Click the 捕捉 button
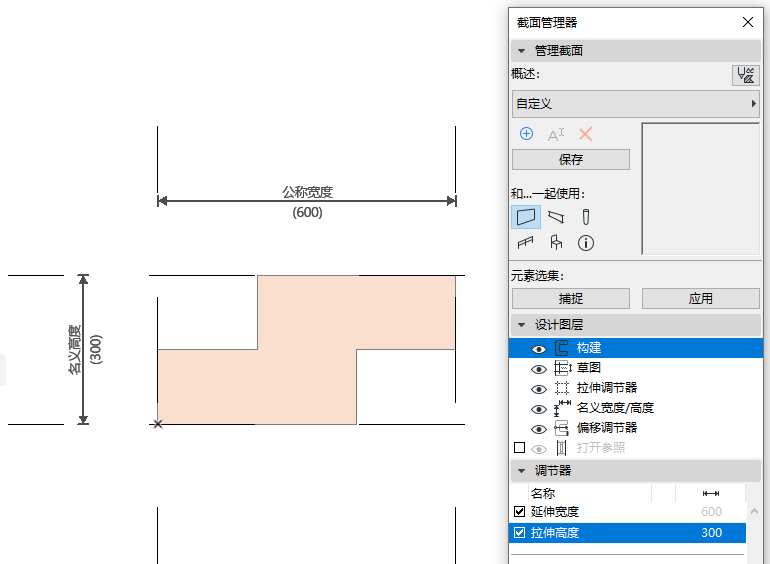The width and height of the screenshot is (770, 564). [x=571, y=298]
